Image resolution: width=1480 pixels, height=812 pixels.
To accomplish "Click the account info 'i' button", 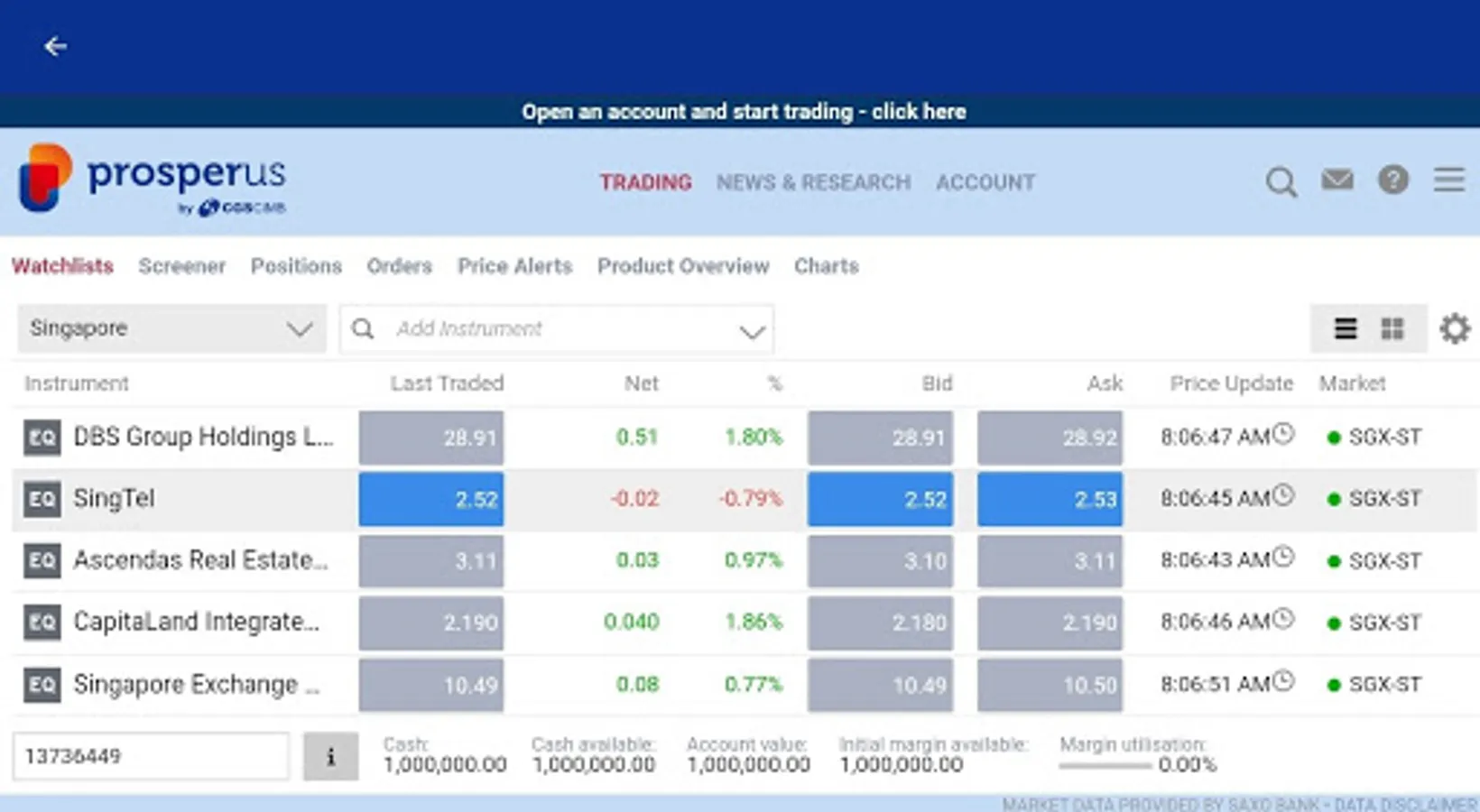I will coord(330,756).
